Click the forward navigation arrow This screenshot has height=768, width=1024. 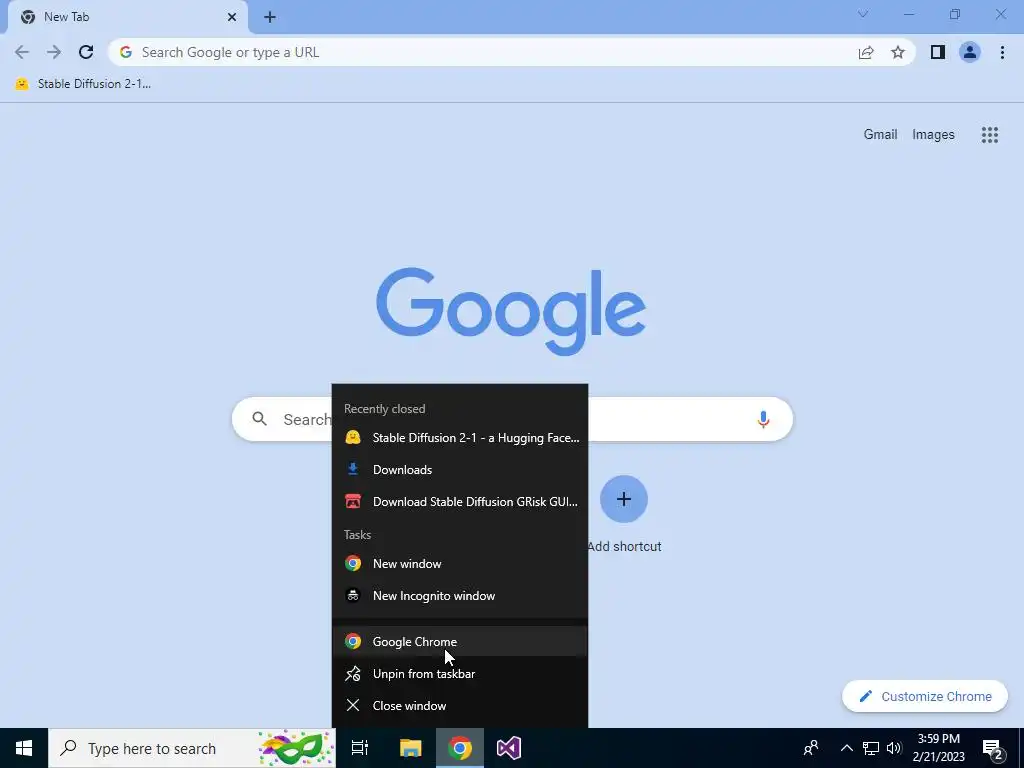point(54,52)
